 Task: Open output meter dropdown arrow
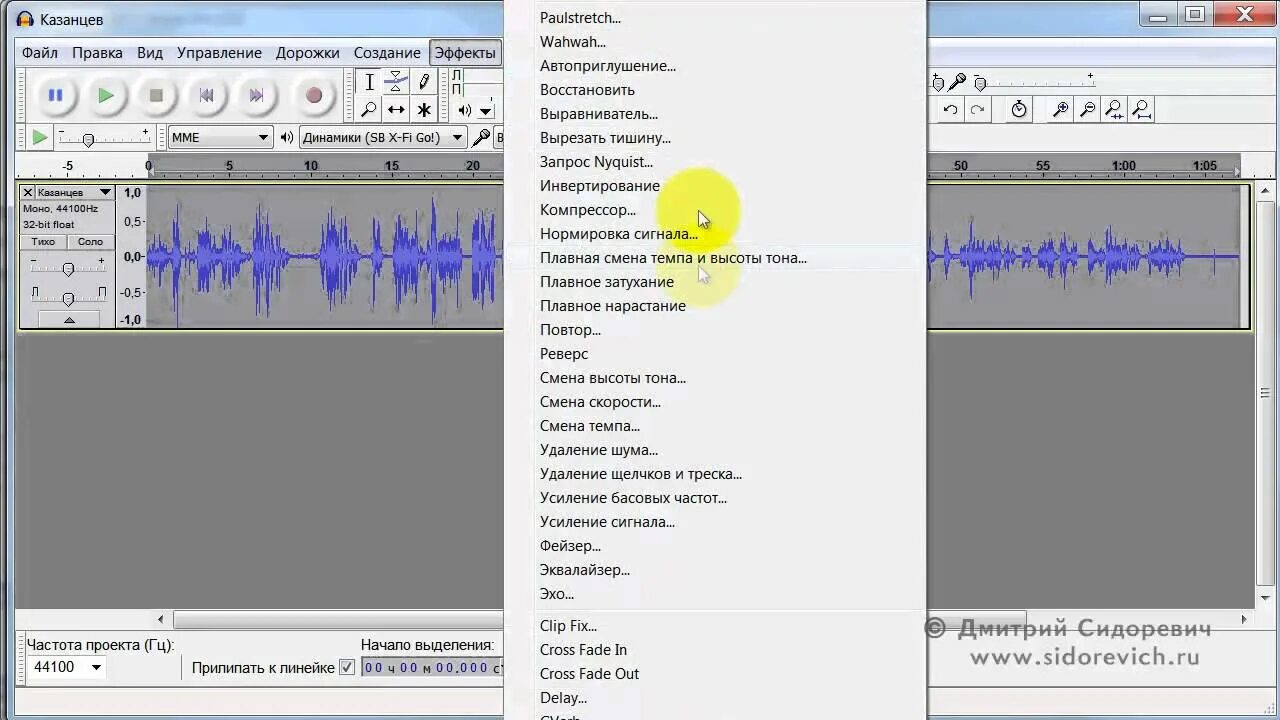pos(485,111)
